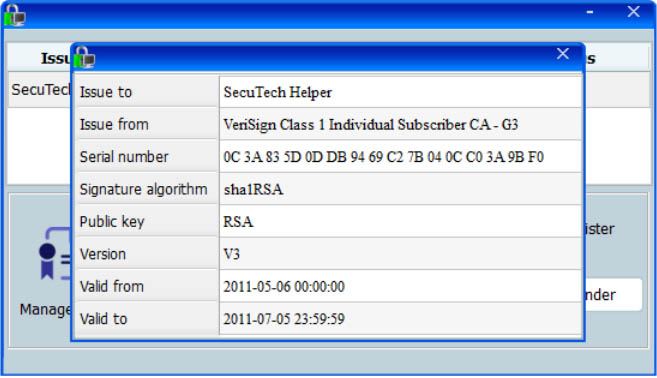Select the 'Version' label cell
Image resolution: width=657 pixels, height=378 pixels.
(x=146, y=254)
